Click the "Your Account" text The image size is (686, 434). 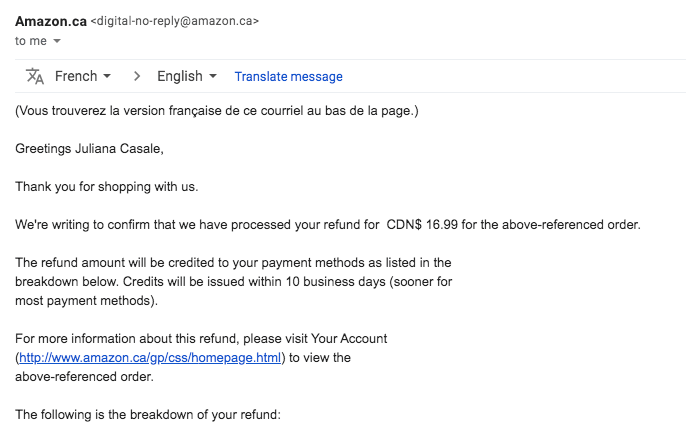[x=349, y=339]
